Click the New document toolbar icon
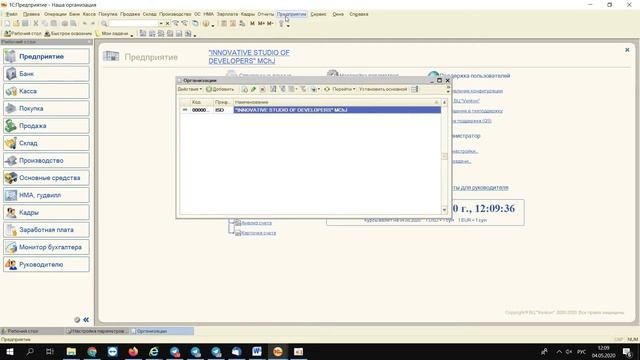 click(7, 24)
